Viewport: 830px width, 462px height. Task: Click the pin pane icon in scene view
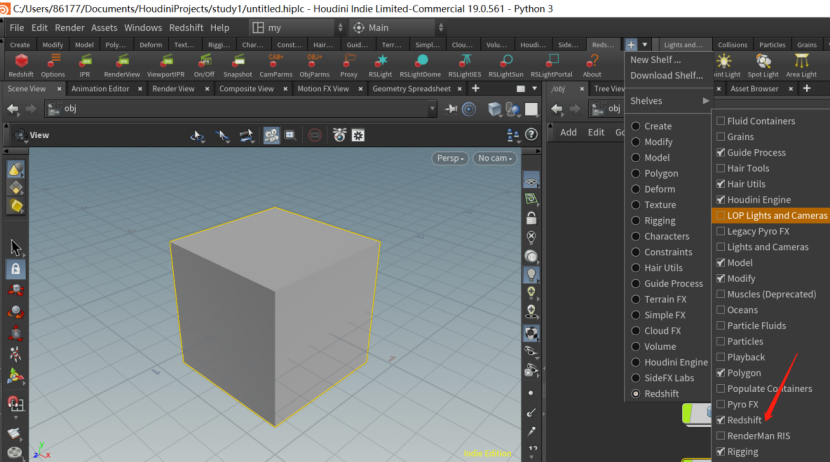pyautogui.click(x=451, y=109)
